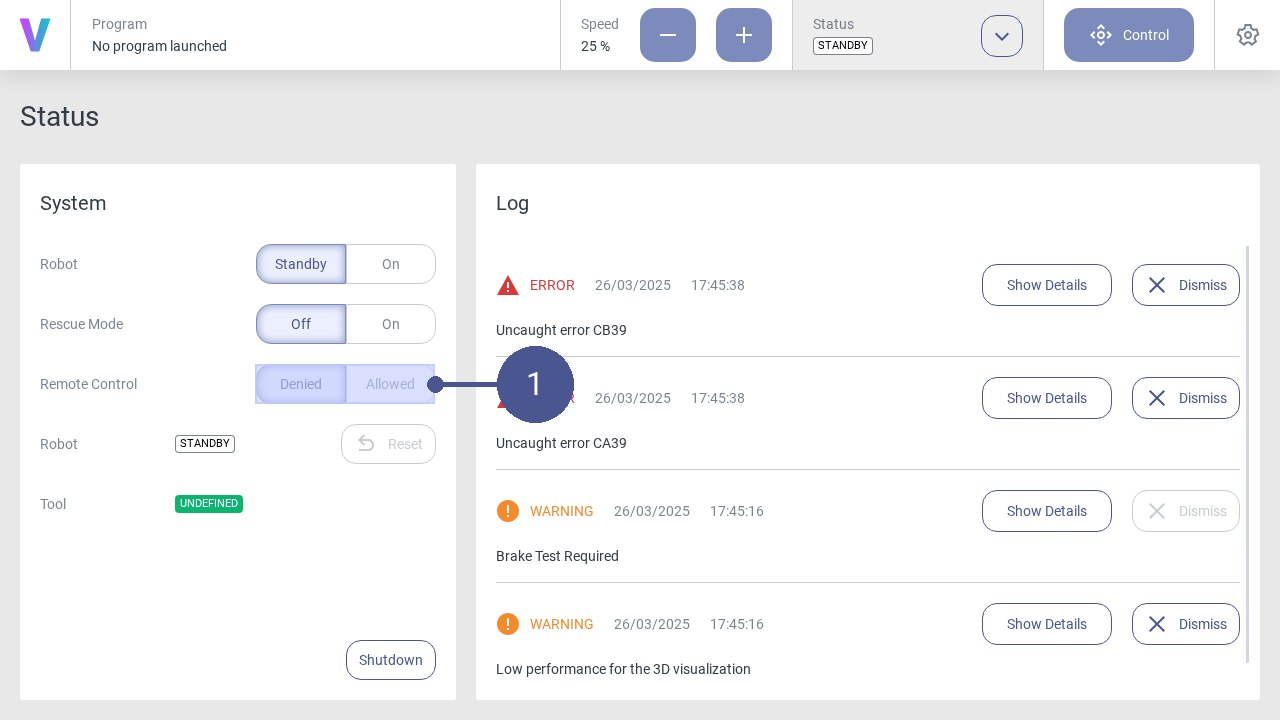The height and width of the screenshot is (720, 1280).
Task: Show Details for error CB39
Action: tap(1046, 285)
